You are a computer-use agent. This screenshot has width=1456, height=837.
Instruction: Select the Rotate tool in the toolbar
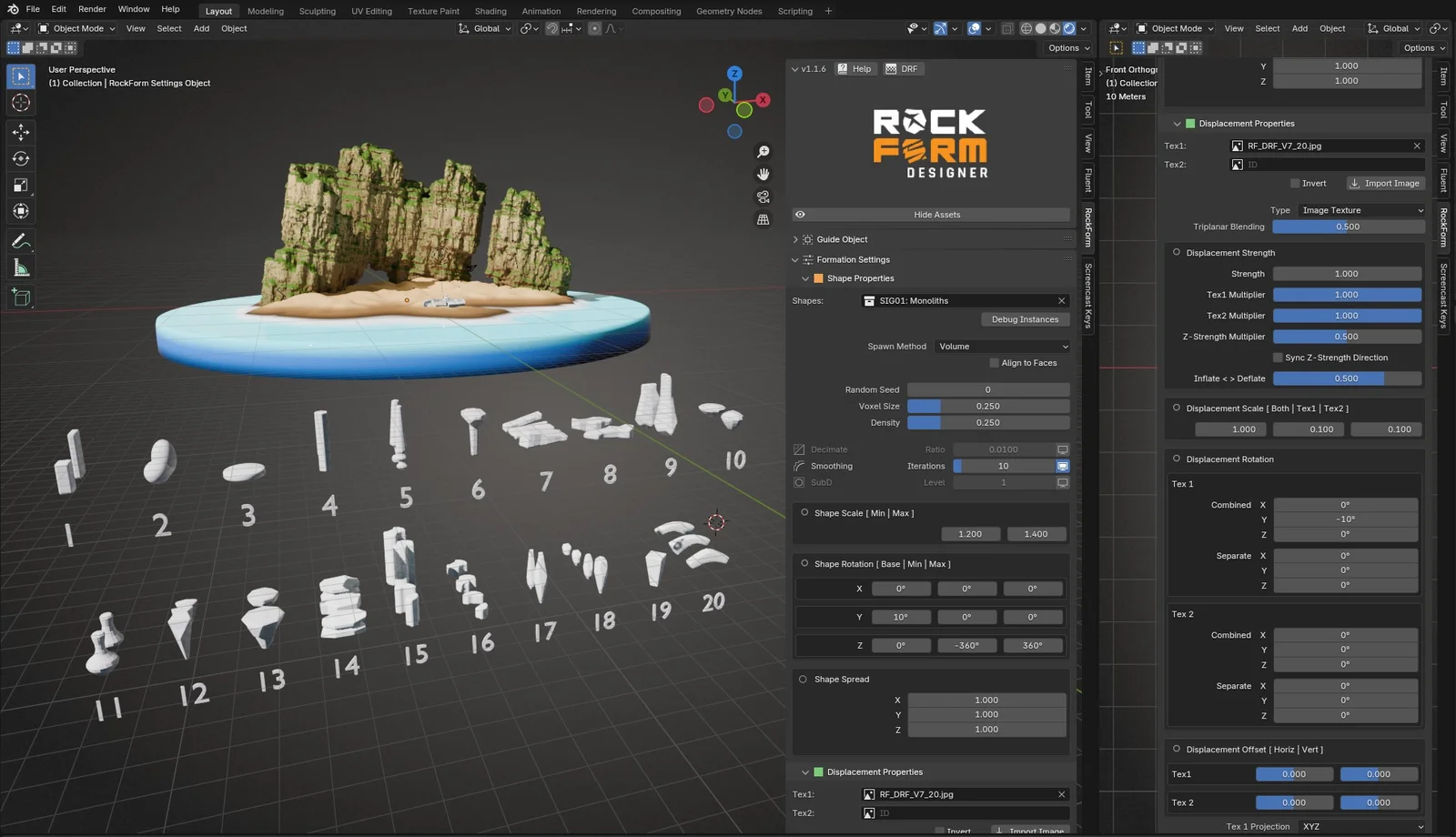point(21,158)
